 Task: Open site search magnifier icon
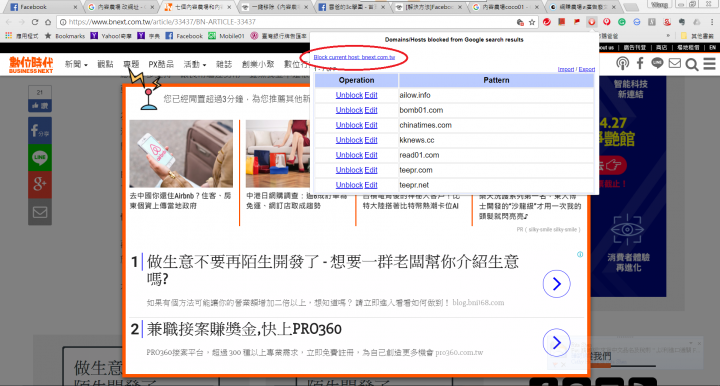pos(692,64)
